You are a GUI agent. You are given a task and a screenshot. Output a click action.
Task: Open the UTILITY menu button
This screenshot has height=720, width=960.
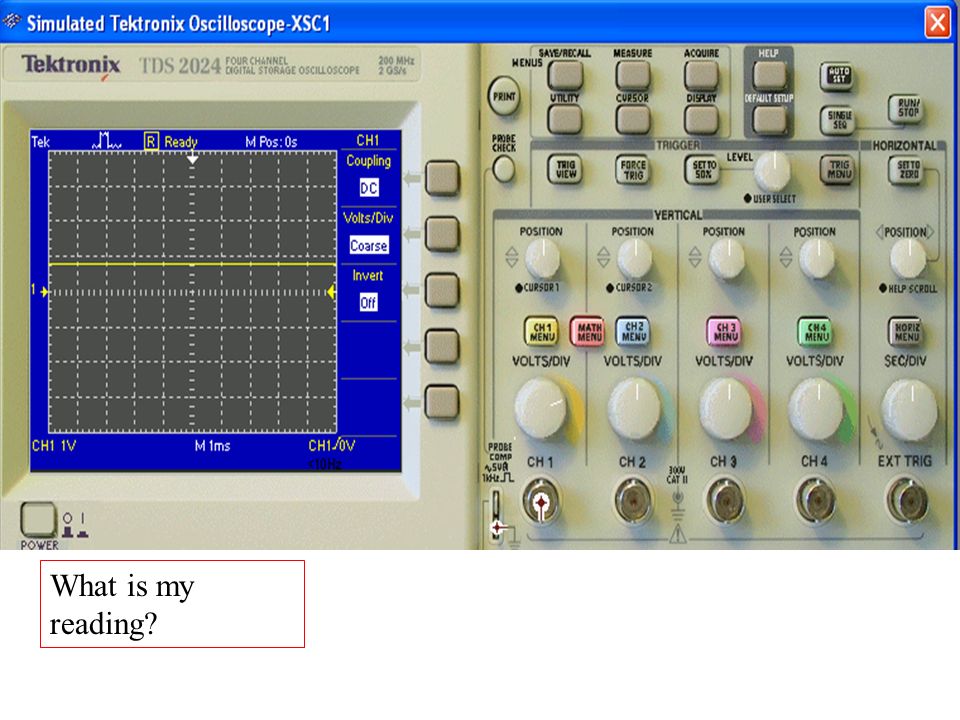[x=565, y=119]
